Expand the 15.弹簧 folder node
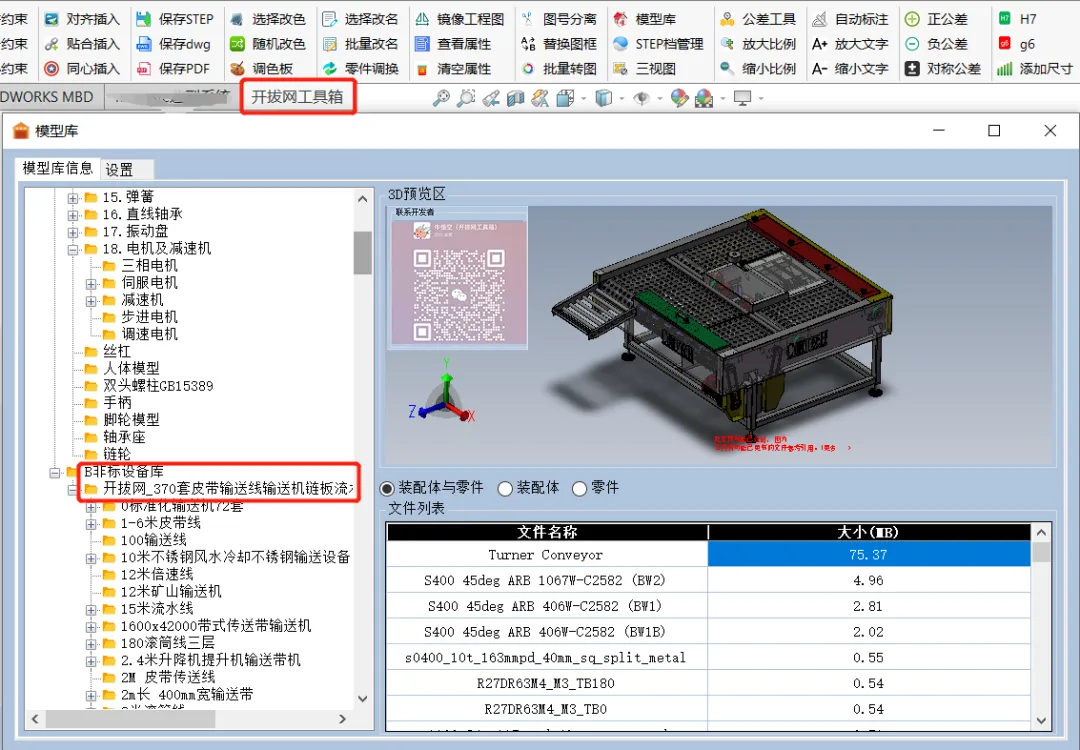Screen dimensions: 1080x750 [x=72, y=198]
